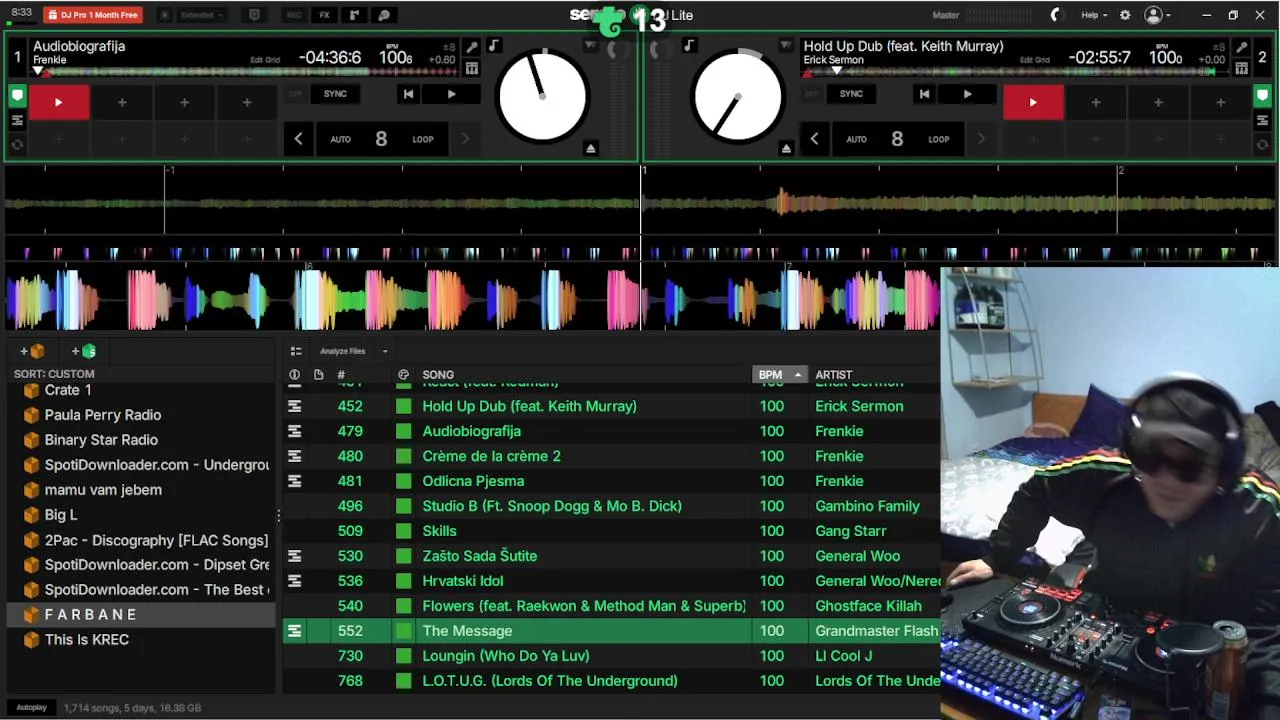Open the user account profile dropdown
Image resolution: width=1280 pixels, height=720 pixels.
(x=1157, y=15)
